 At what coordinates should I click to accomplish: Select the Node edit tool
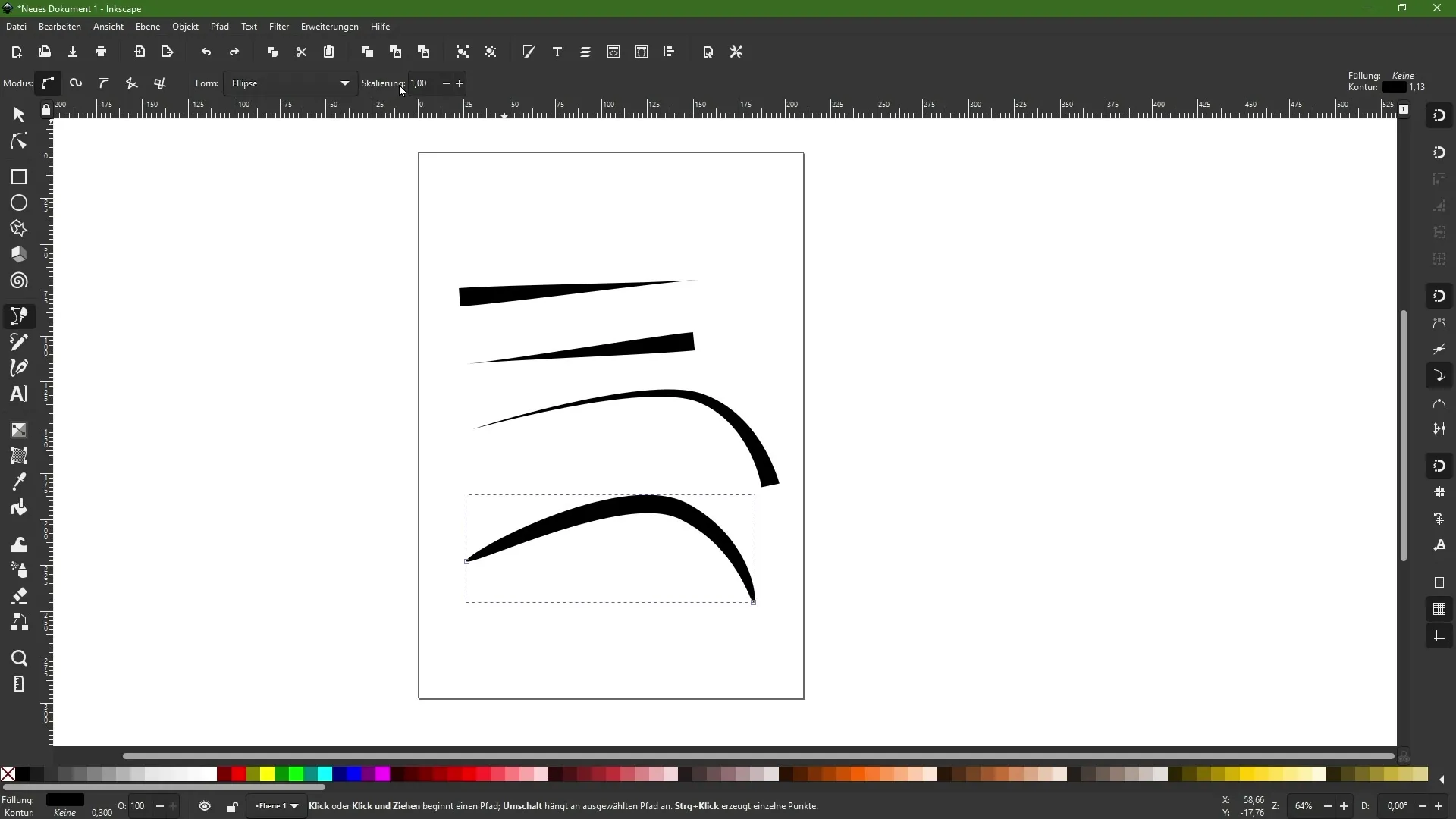click(19, 142)
